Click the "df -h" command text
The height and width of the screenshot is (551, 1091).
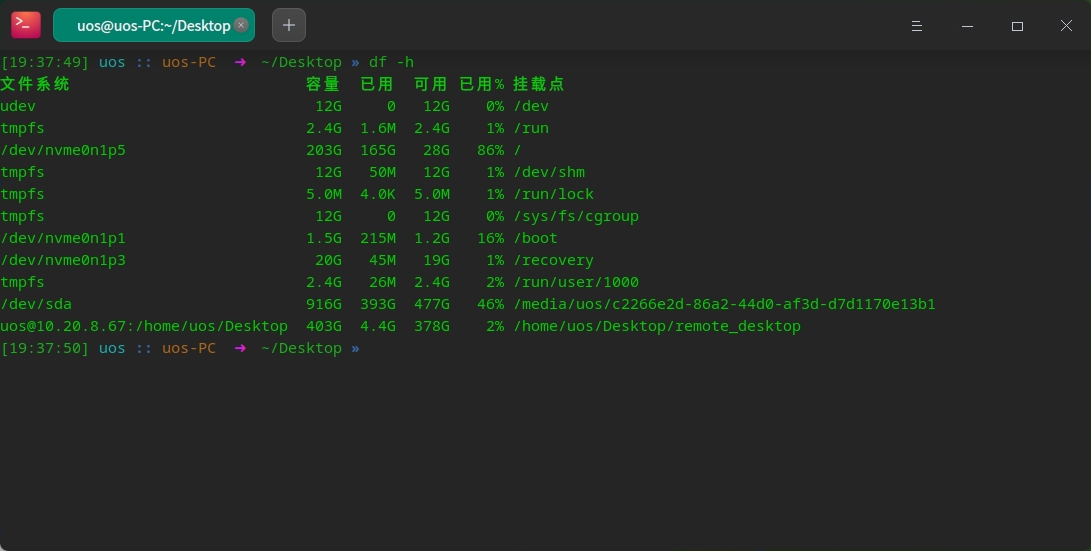(391, 62)
